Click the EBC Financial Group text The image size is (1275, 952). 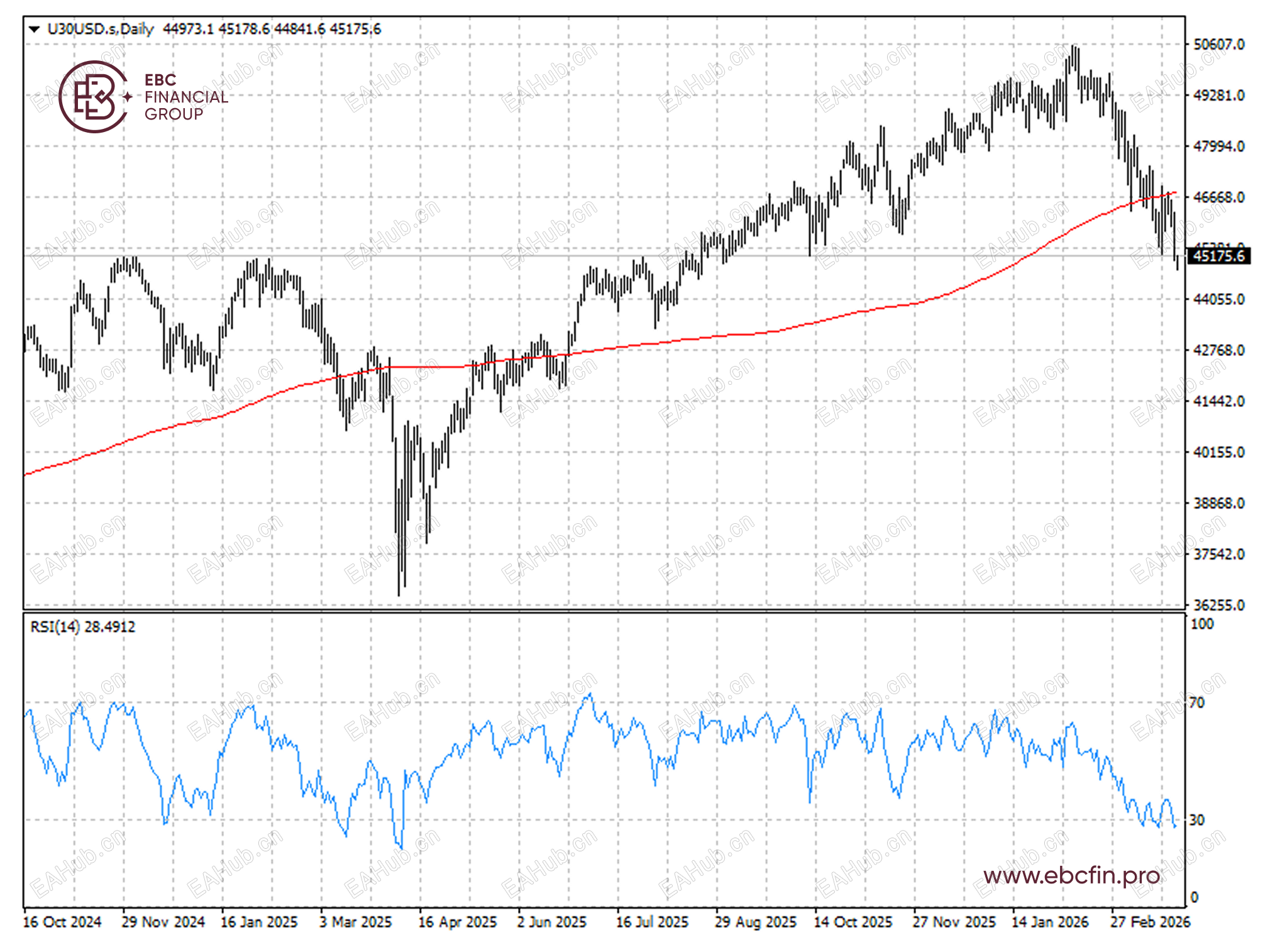(185, 97)
